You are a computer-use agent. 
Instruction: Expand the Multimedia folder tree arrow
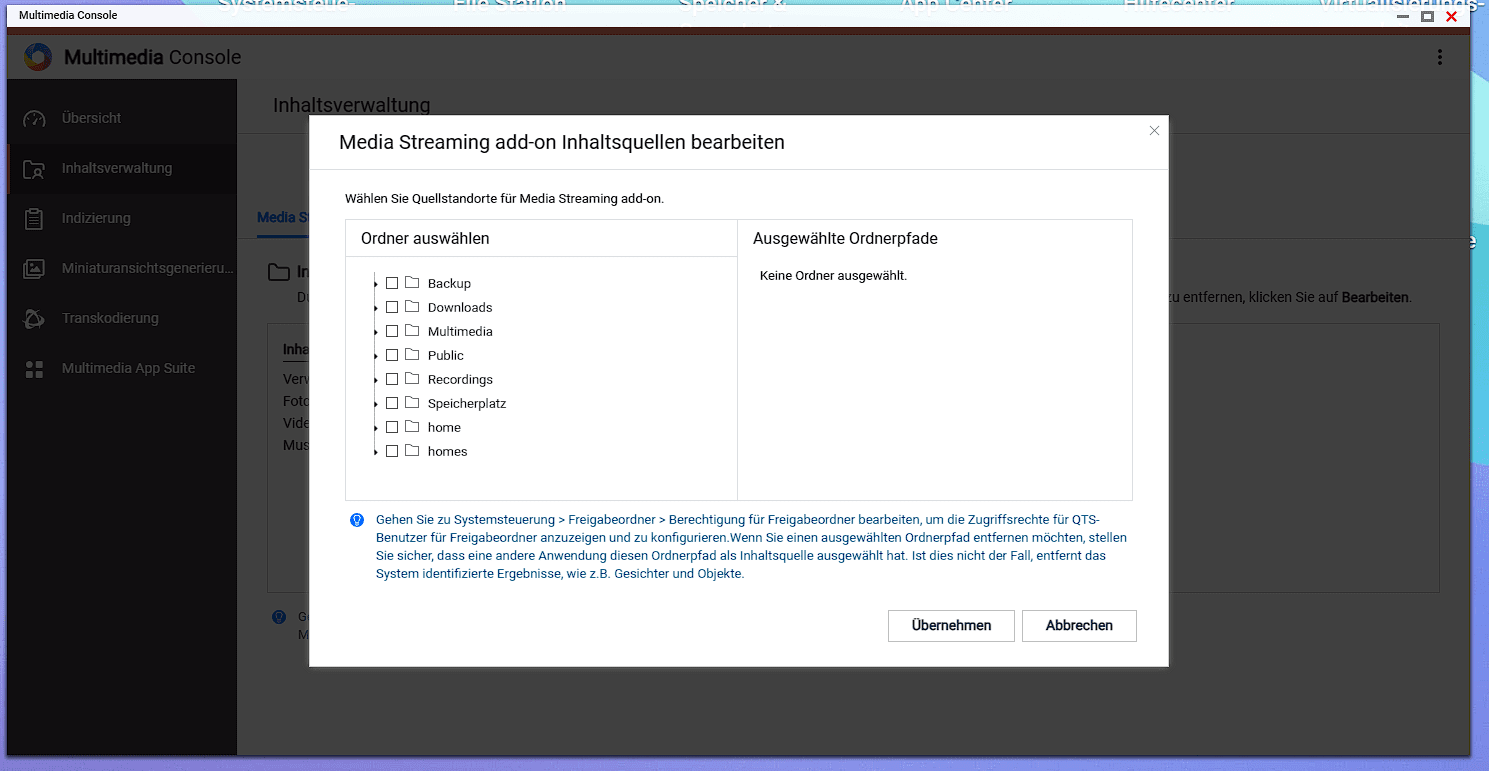[376, 332]
